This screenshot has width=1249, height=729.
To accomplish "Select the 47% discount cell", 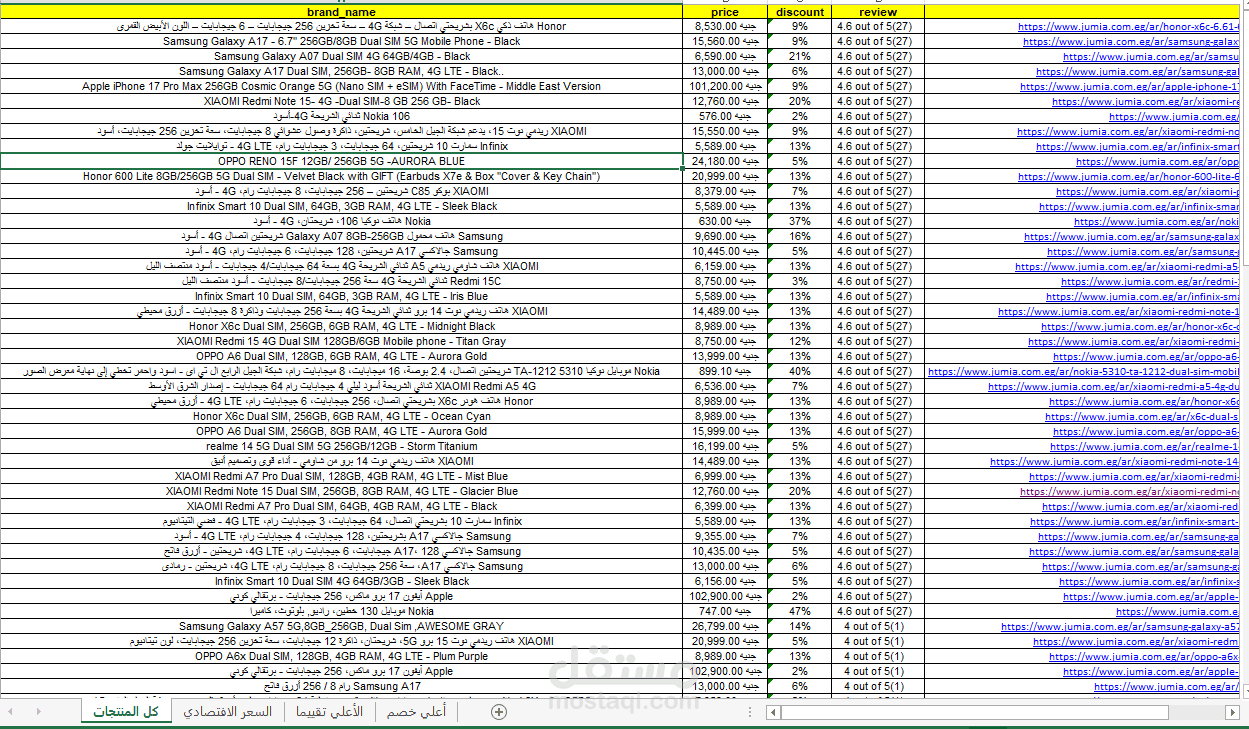I will pos(800,612).
